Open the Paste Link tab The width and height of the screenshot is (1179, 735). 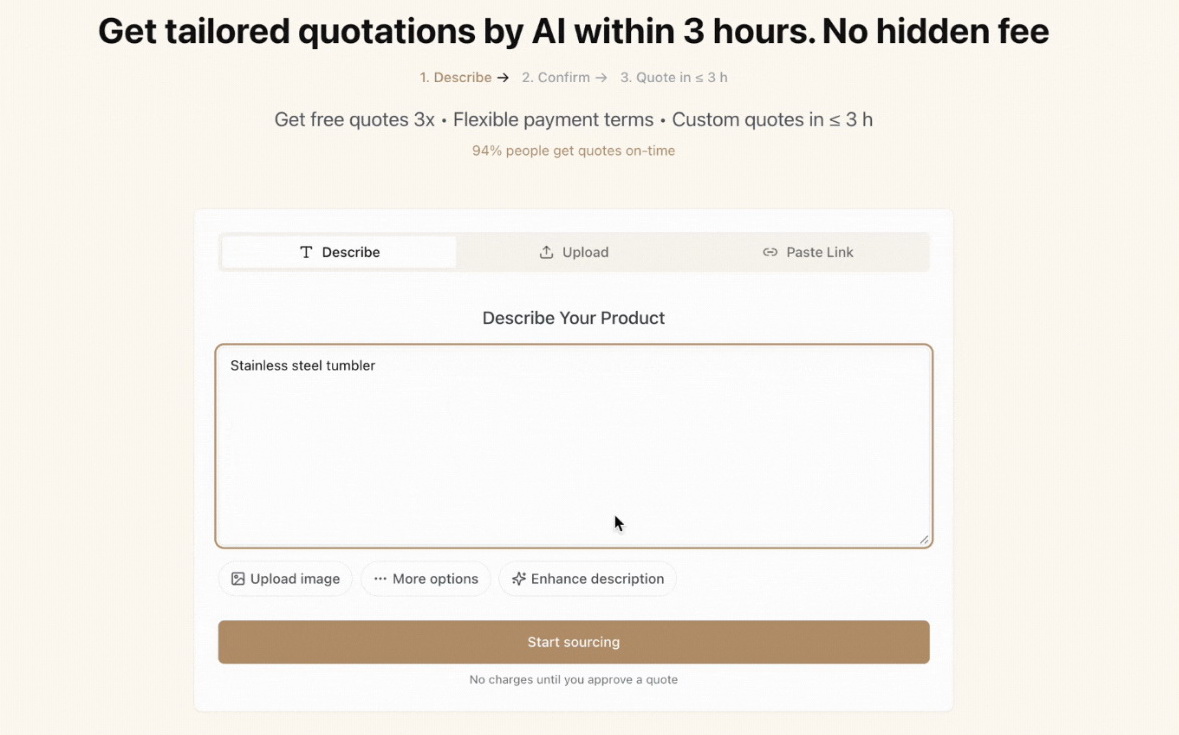[808, 253]
